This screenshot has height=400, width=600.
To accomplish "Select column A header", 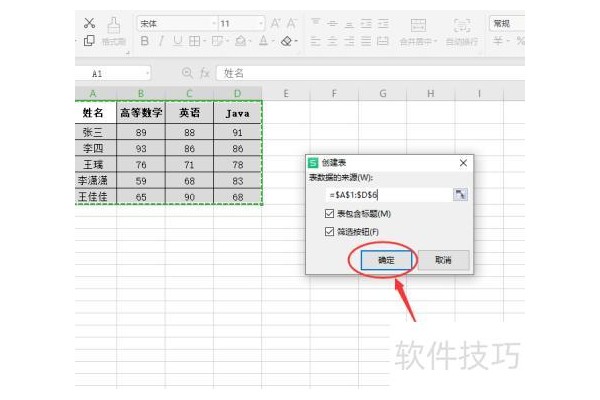I will point(95,93).
